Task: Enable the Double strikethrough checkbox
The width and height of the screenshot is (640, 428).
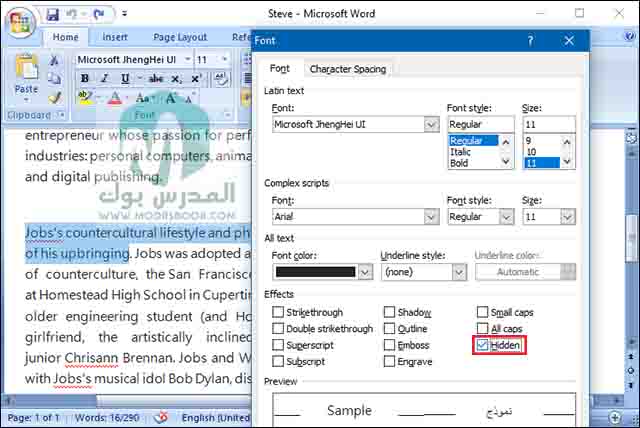Action: 278,328
